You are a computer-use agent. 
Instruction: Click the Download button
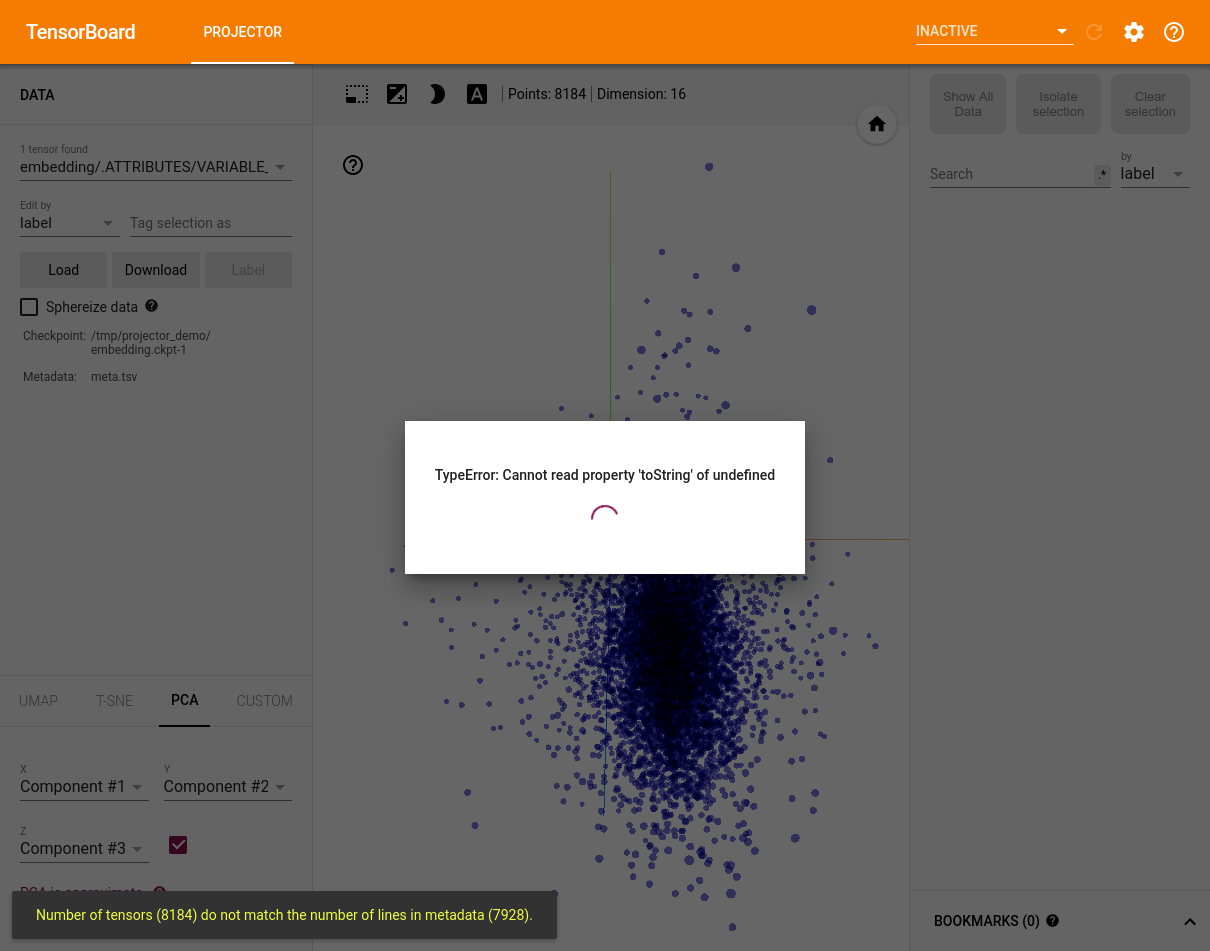[156, 269]
